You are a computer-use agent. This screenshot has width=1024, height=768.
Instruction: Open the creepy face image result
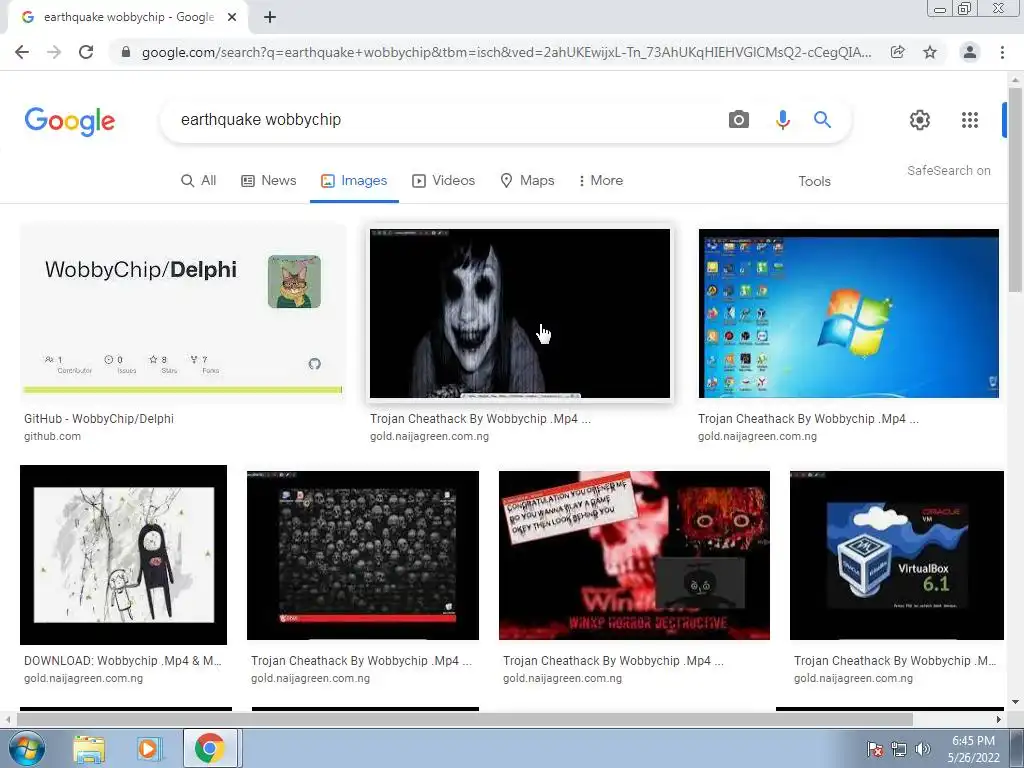[x=520, y=313]
